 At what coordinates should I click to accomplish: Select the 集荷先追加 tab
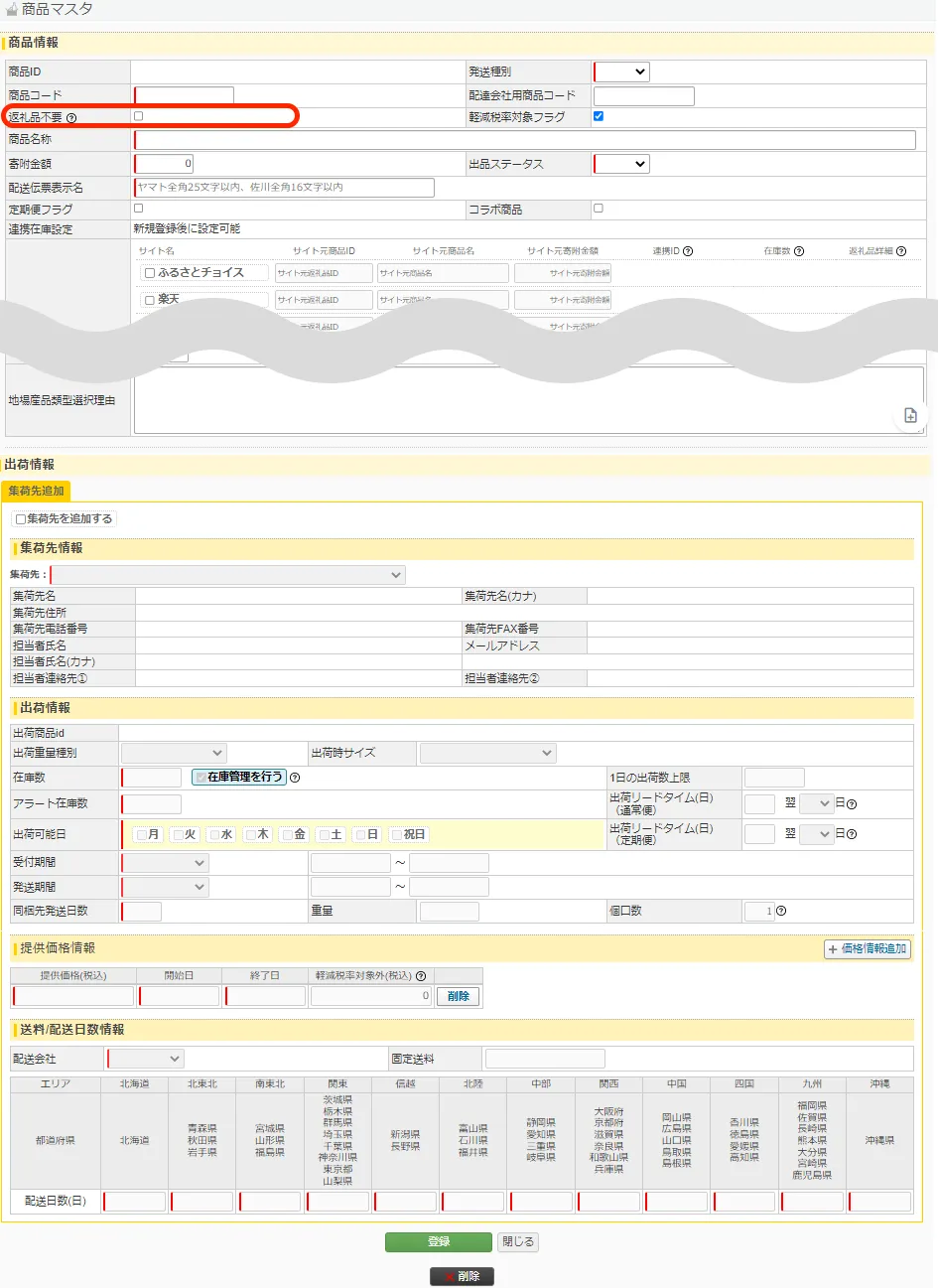pyautogui.click(x=36, y=491)
